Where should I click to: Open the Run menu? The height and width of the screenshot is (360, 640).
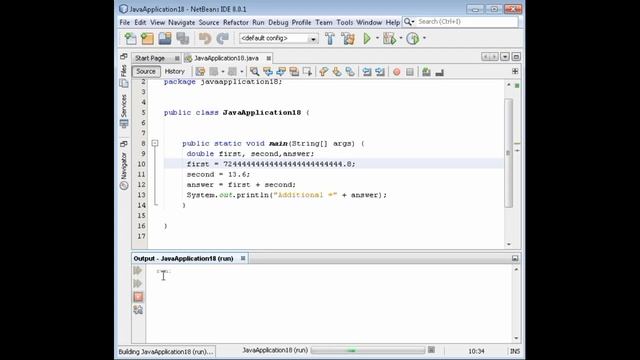[x=258, y=22]
